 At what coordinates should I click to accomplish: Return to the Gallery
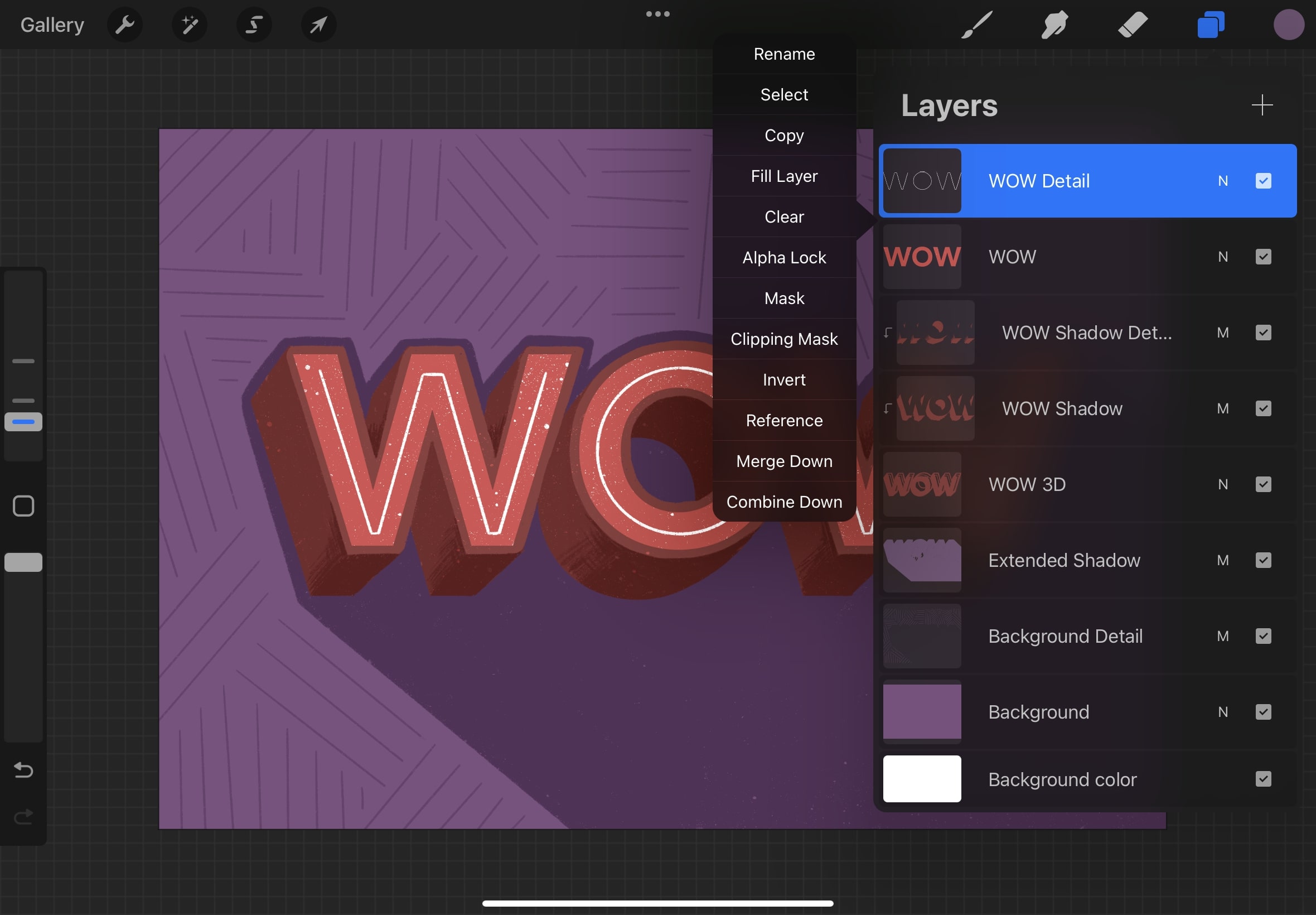tap(51, 24)
